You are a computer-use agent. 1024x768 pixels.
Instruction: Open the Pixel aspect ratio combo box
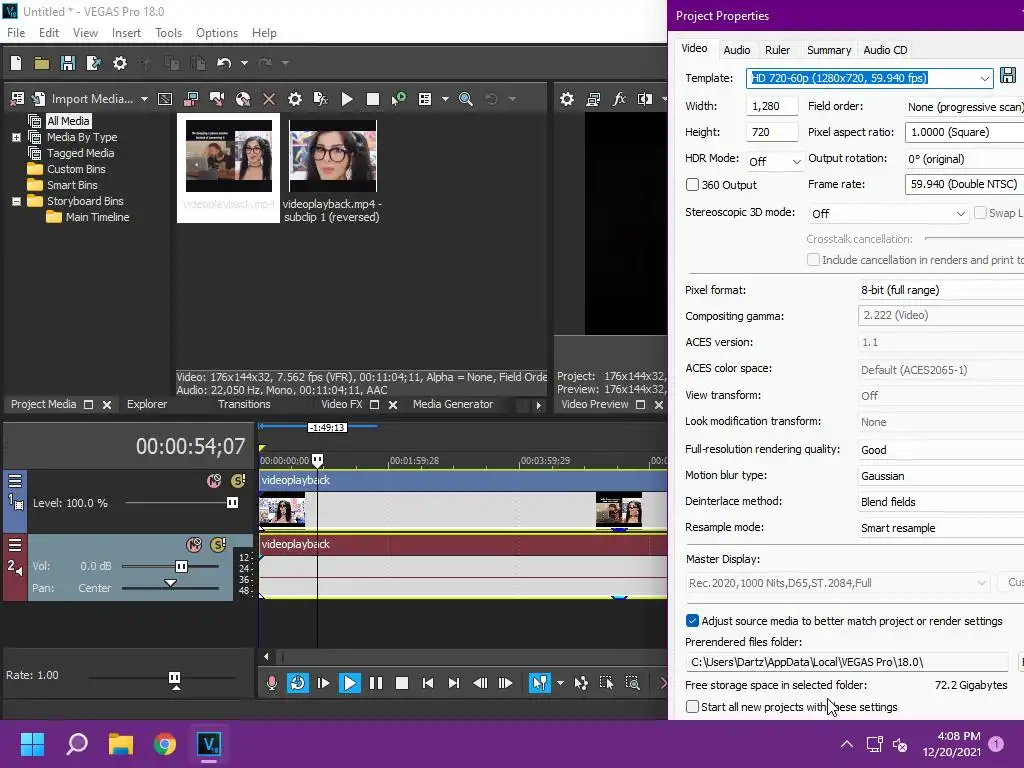(x=964, y=132)
